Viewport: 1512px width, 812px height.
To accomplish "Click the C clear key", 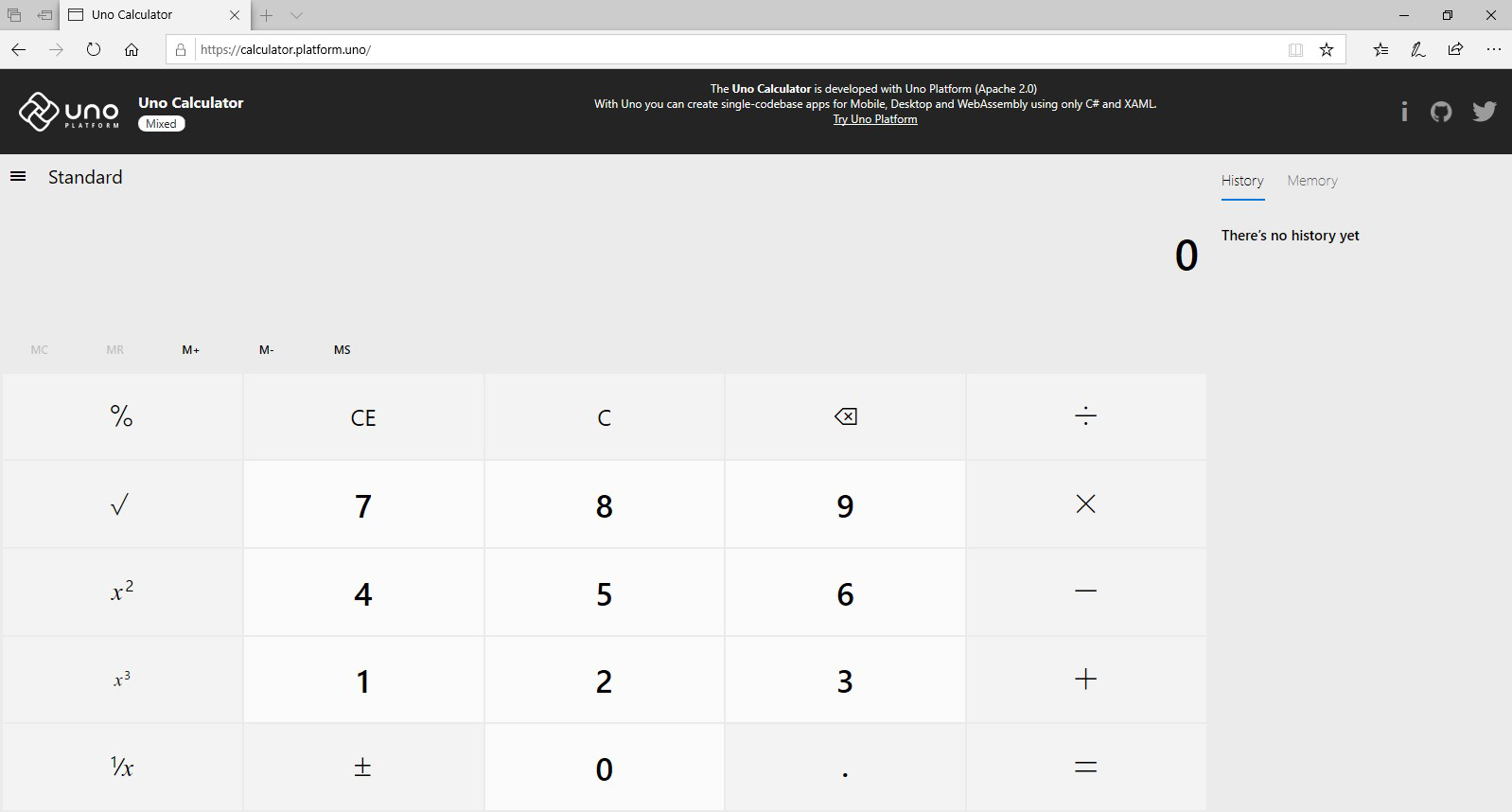I will click(x=605, y=416).
